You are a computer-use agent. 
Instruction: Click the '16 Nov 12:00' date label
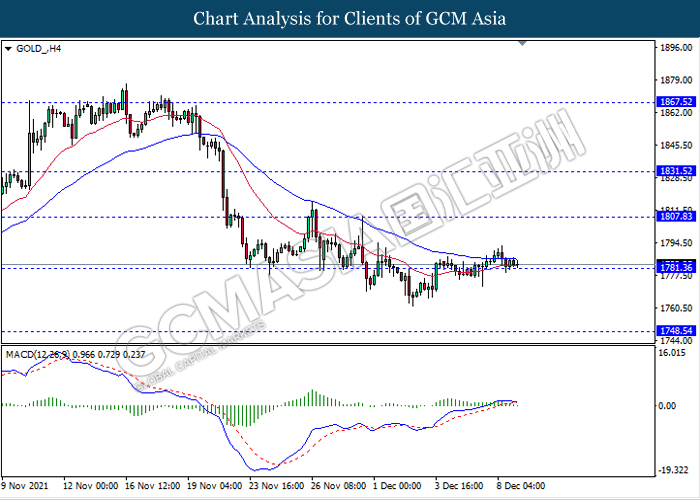click(x=153, y=486)
